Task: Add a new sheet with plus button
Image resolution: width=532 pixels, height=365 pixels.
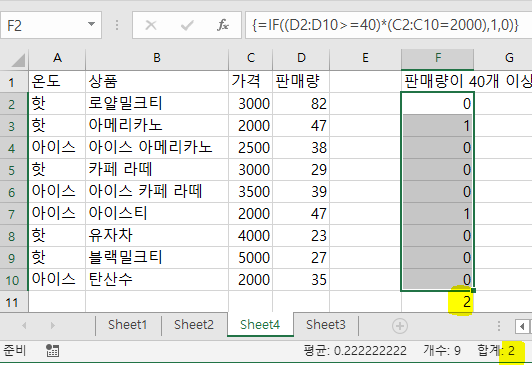Action: [400, 326]
